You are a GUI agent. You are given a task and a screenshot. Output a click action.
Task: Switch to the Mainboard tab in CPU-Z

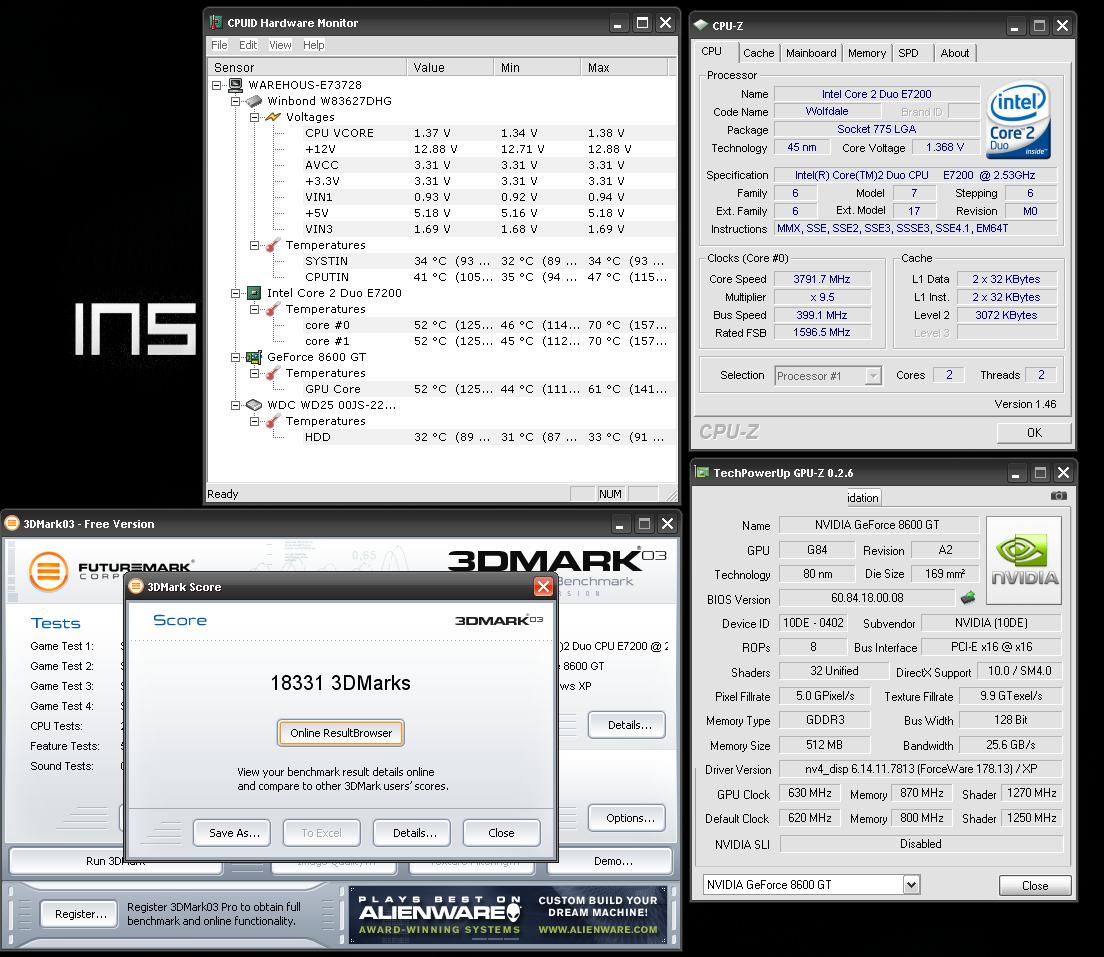tap(811, 53)
